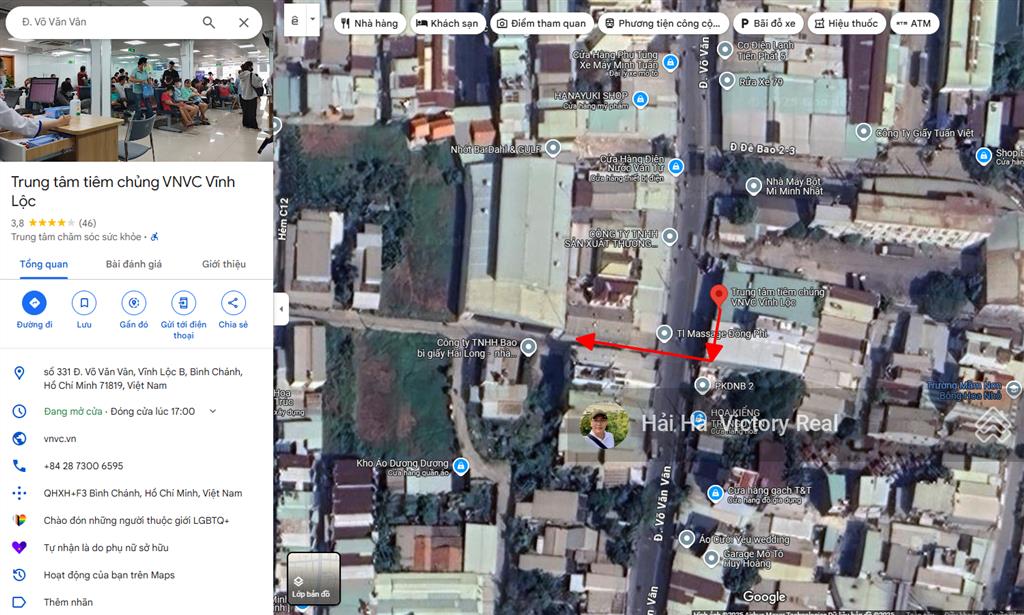Get directions with the Đường đi button
The height and width of the screenshot is (615, 1024).
click(x=35, y=303)
